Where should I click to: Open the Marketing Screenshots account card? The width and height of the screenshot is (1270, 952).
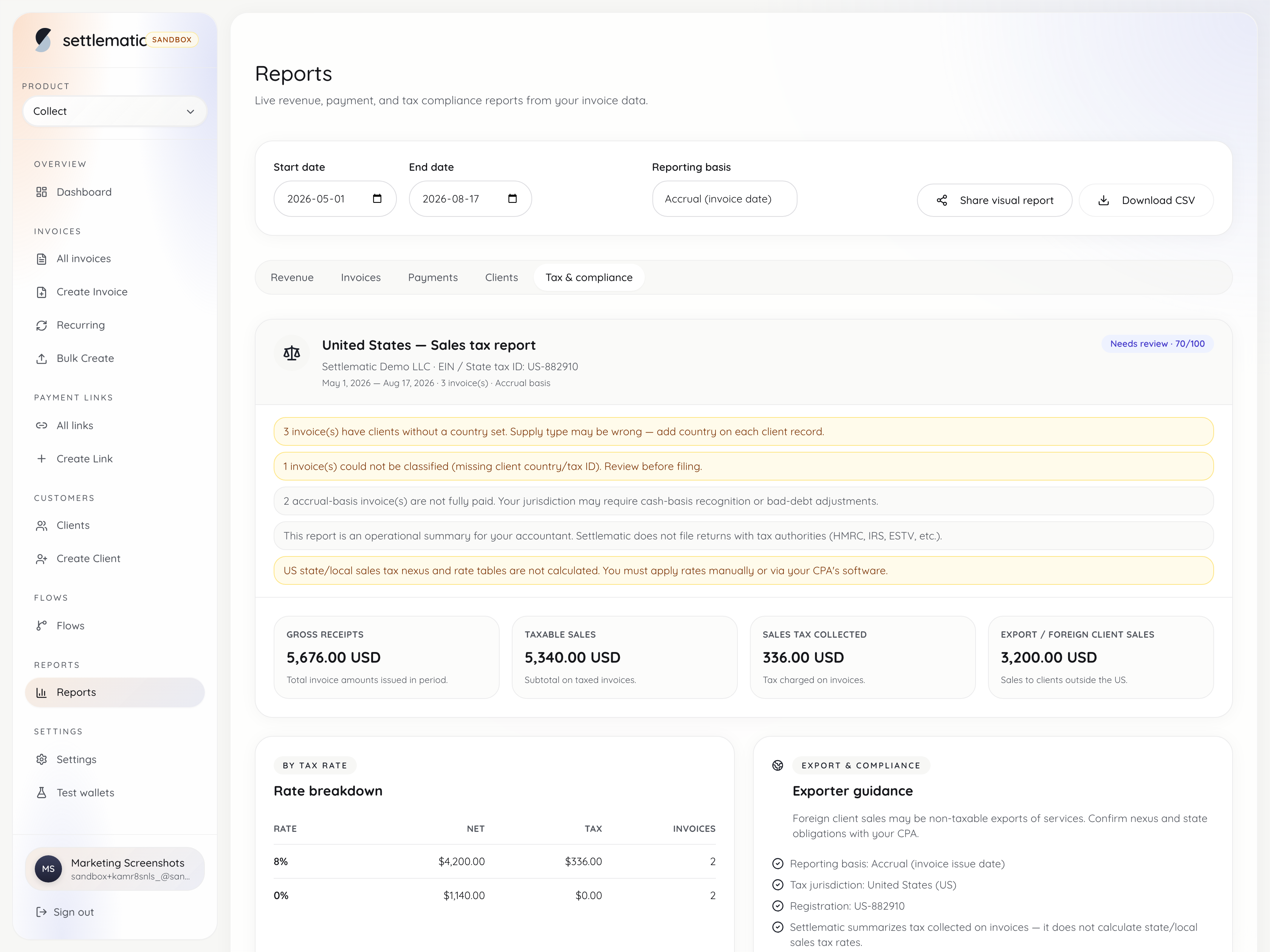coord(115,869)
